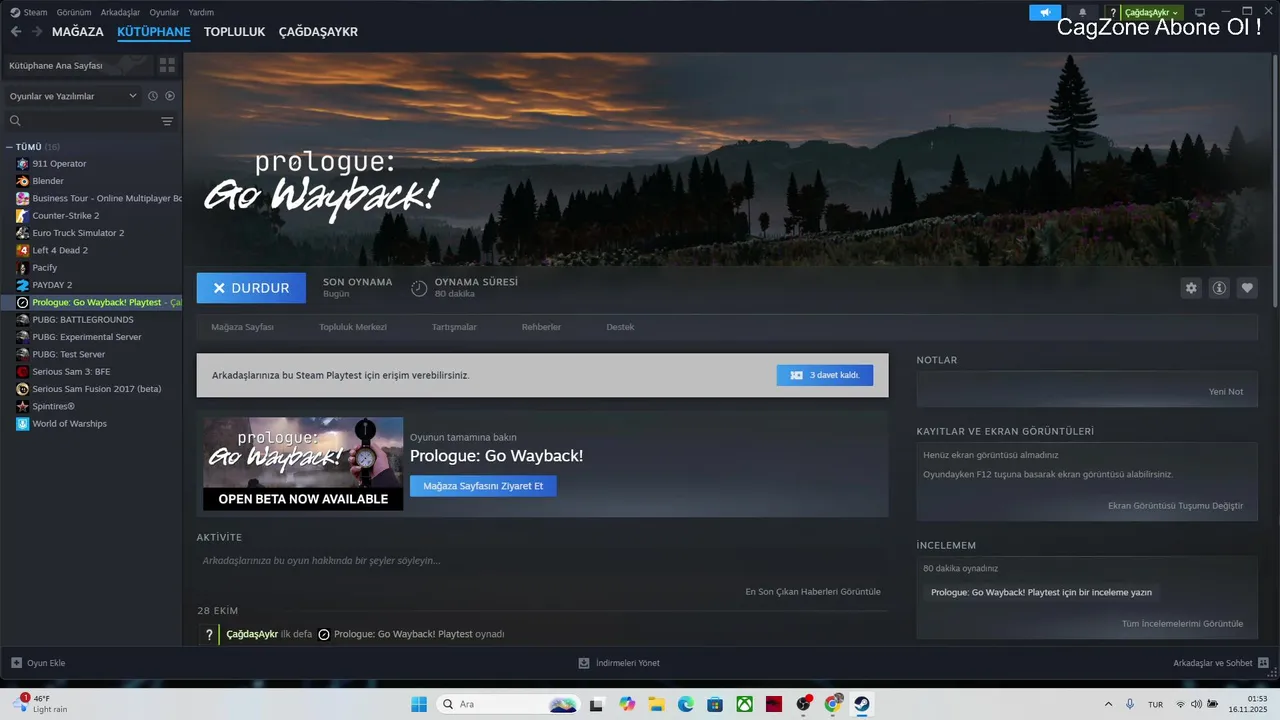
Task: Go back with the left arrow
Action: pyautogui.click(x=16, y=32)
